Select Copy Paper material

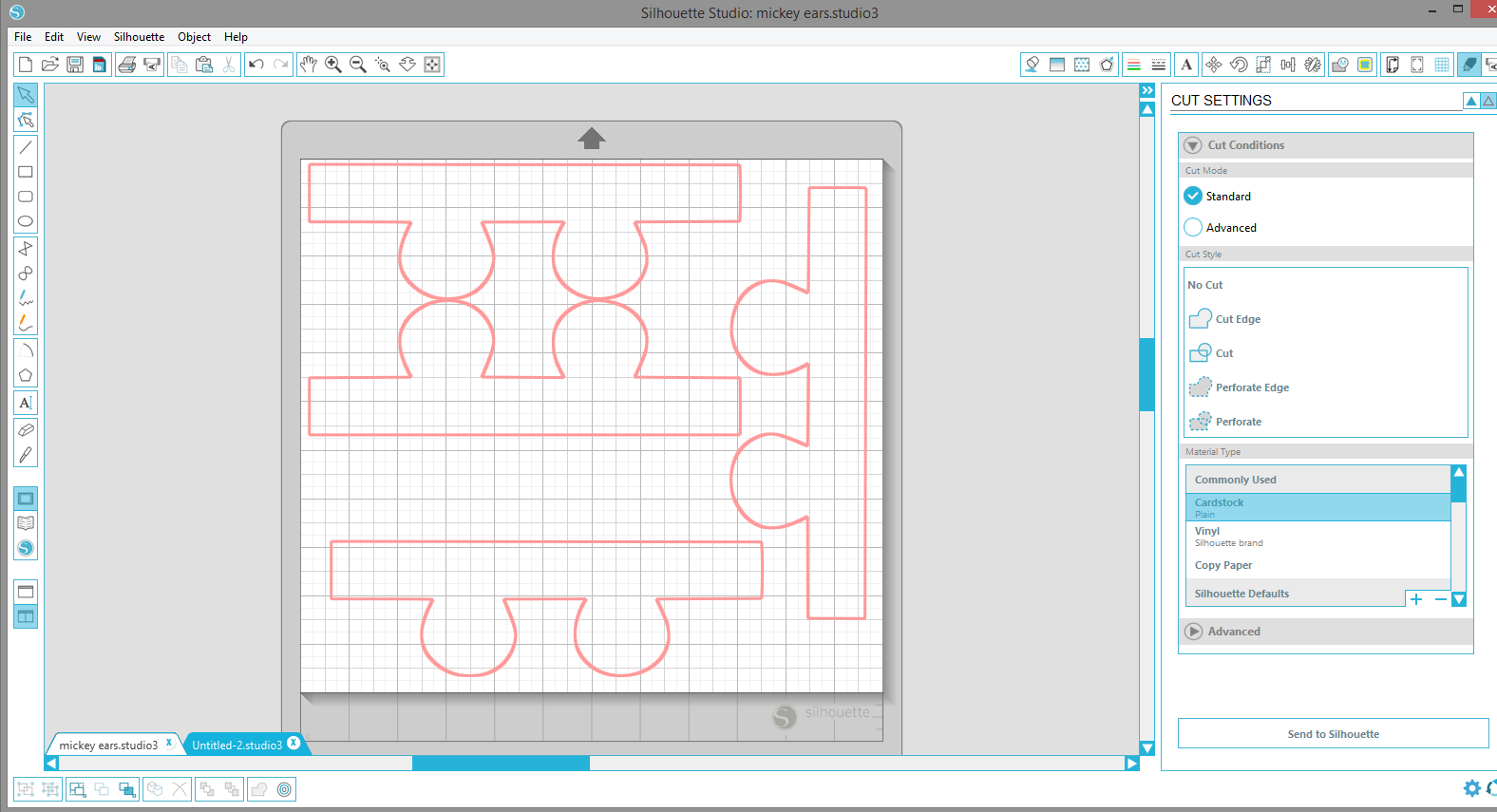pyautogui.click(x=1318, y=565)
